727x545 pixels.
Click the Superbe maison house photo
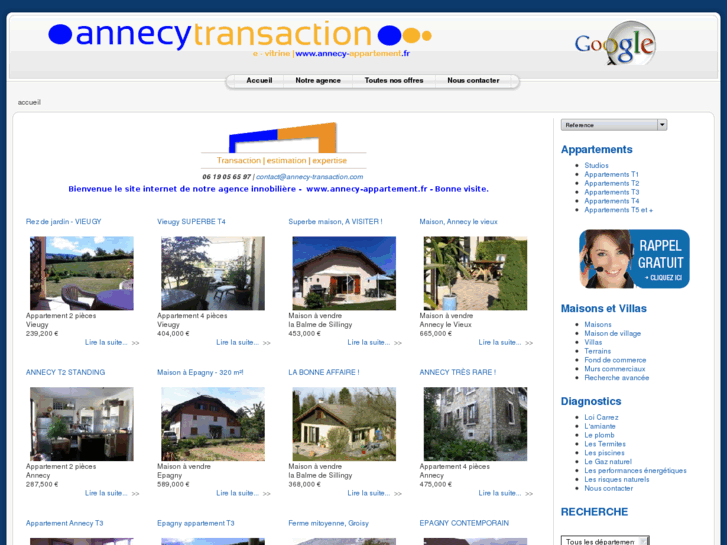click(344, 273)
